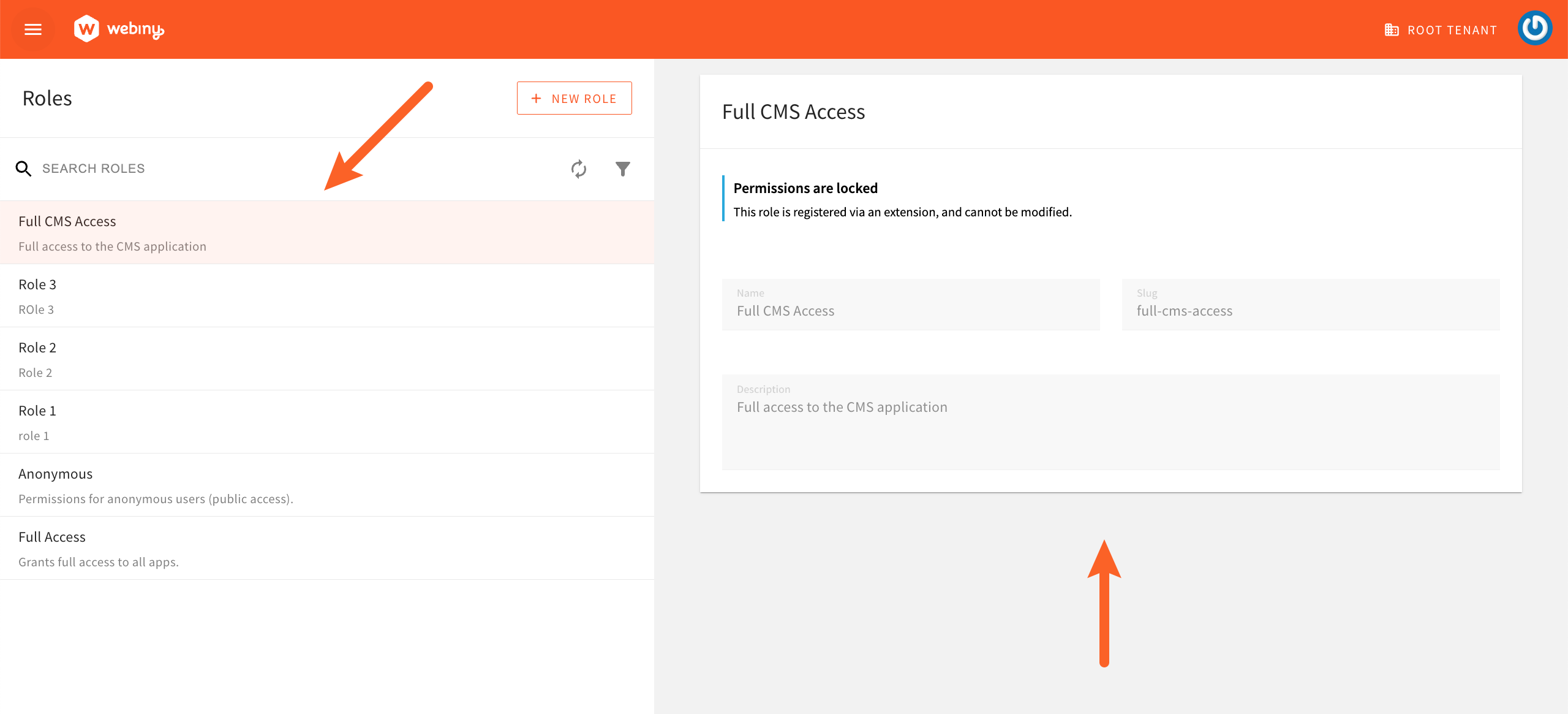Click the Webiny logo
Screen dimensions: 1568x714
120,28
